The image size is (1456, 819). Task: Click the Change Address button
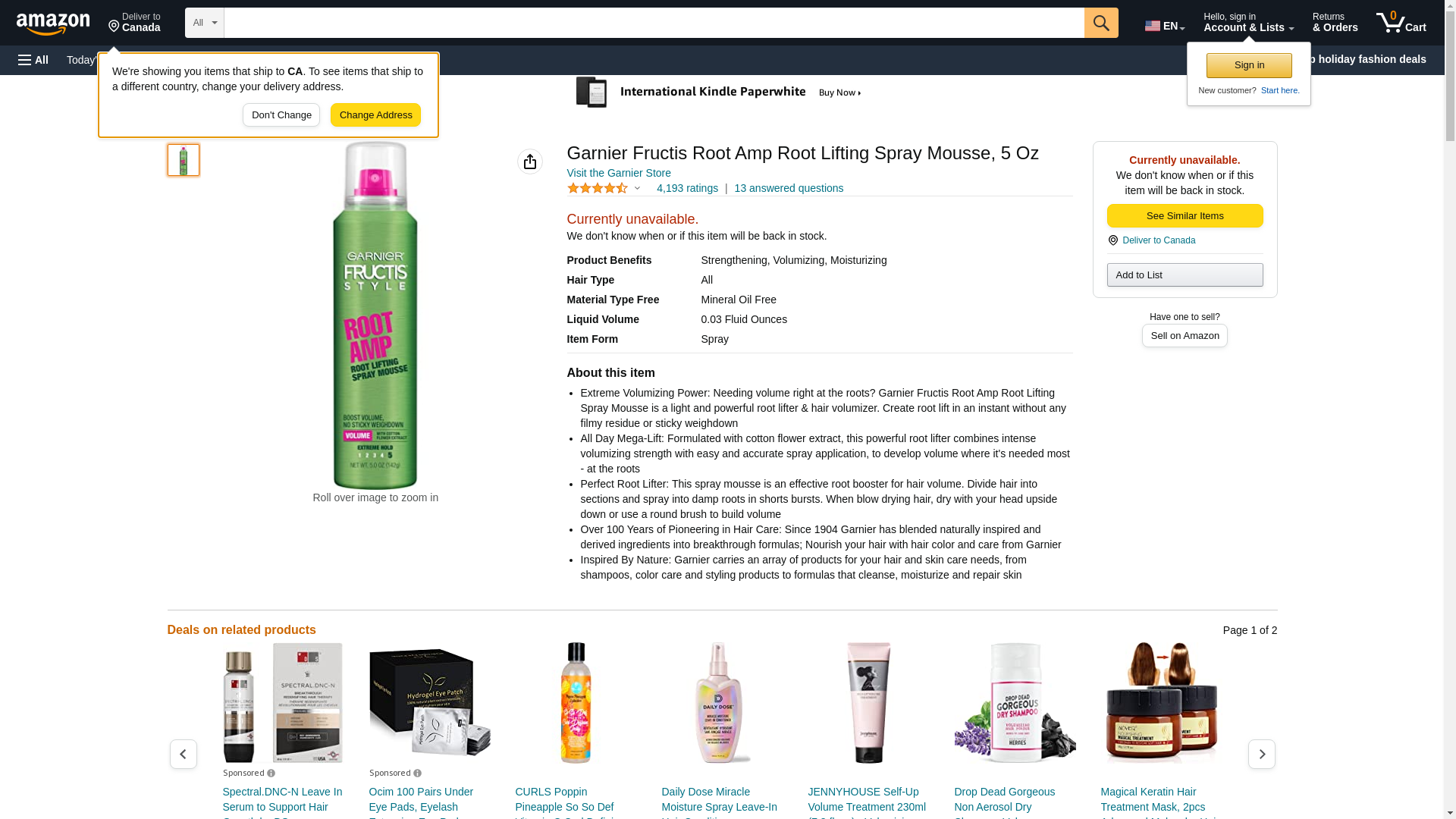(x=375, y=115)
